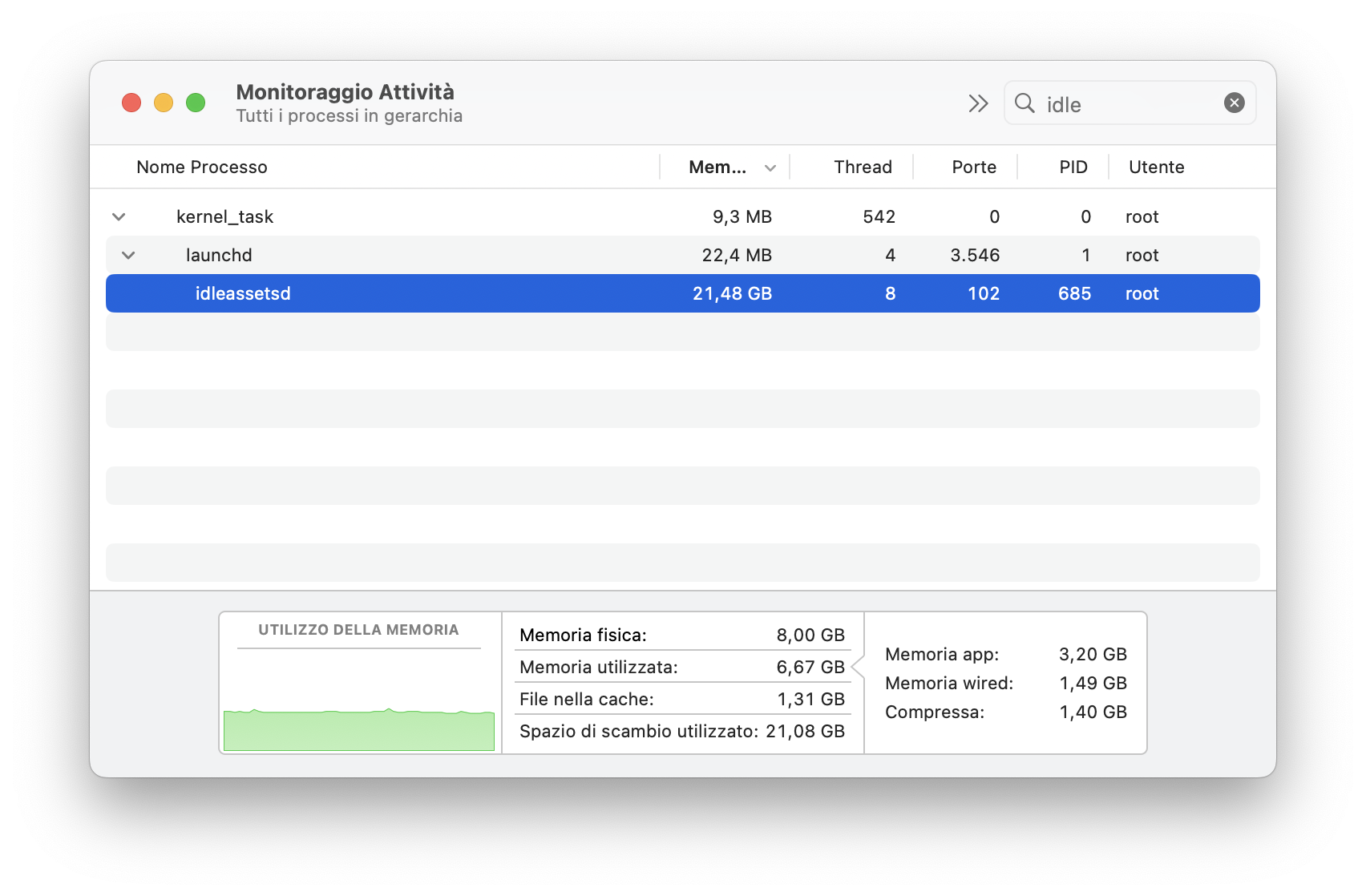Close the window with red button

(x=131, y=103)
